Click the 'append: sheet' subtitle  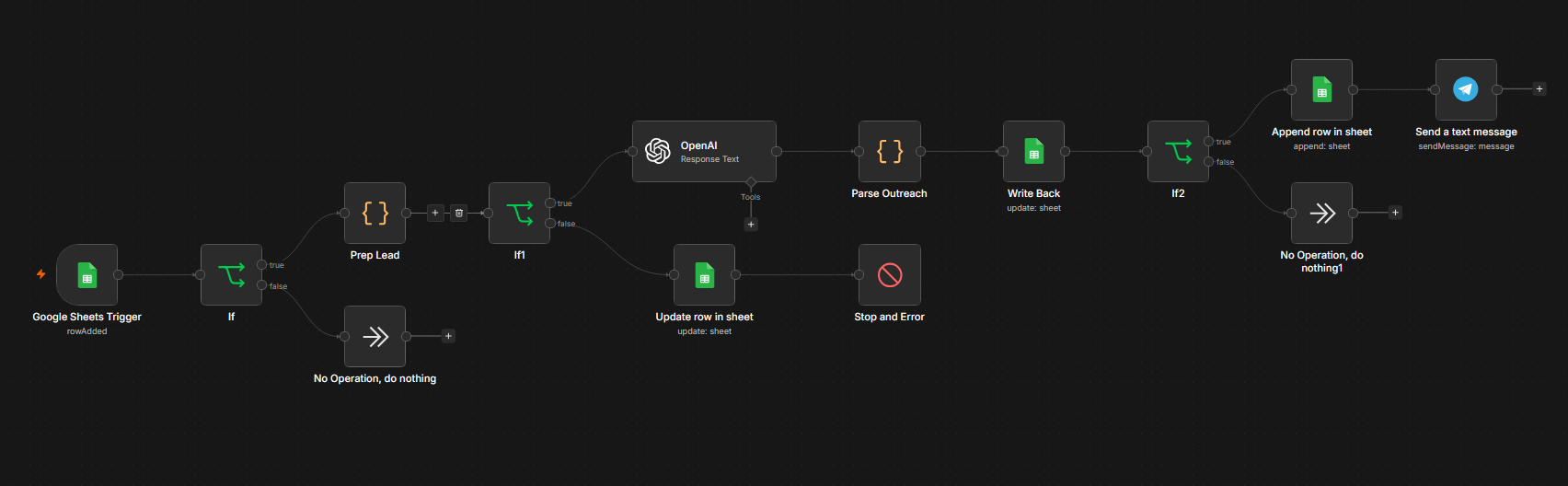coord(1321,146)
